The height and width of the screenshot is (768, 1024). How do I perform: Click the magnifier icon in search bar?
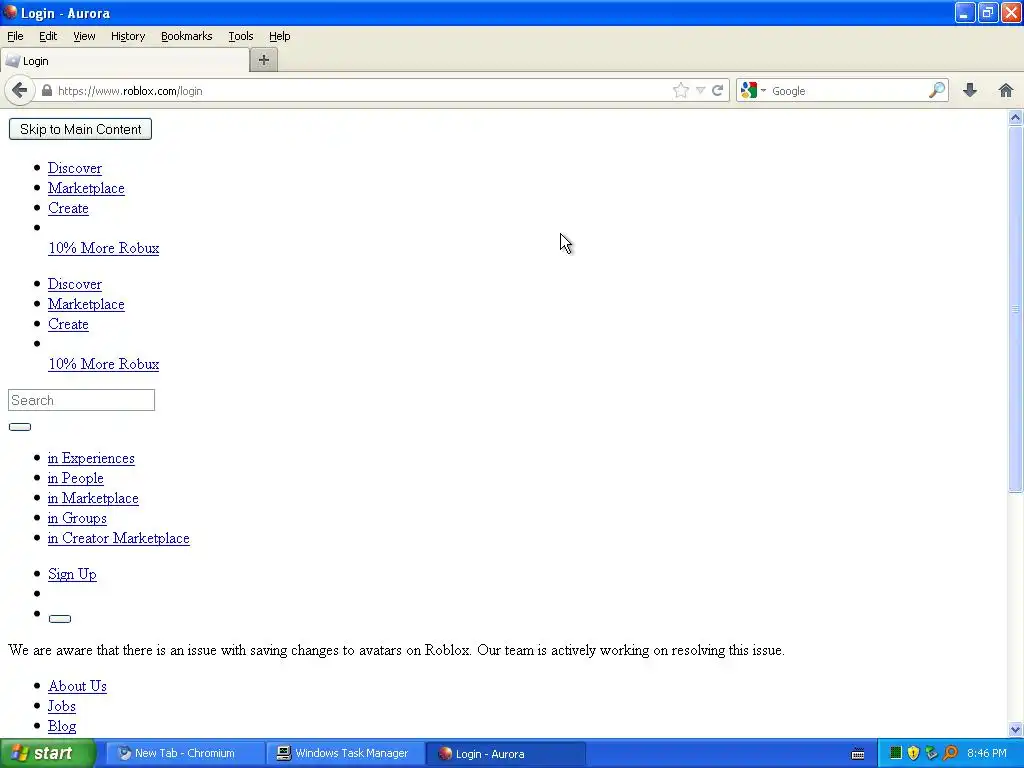pyautogui.click(x=937, y=90)
